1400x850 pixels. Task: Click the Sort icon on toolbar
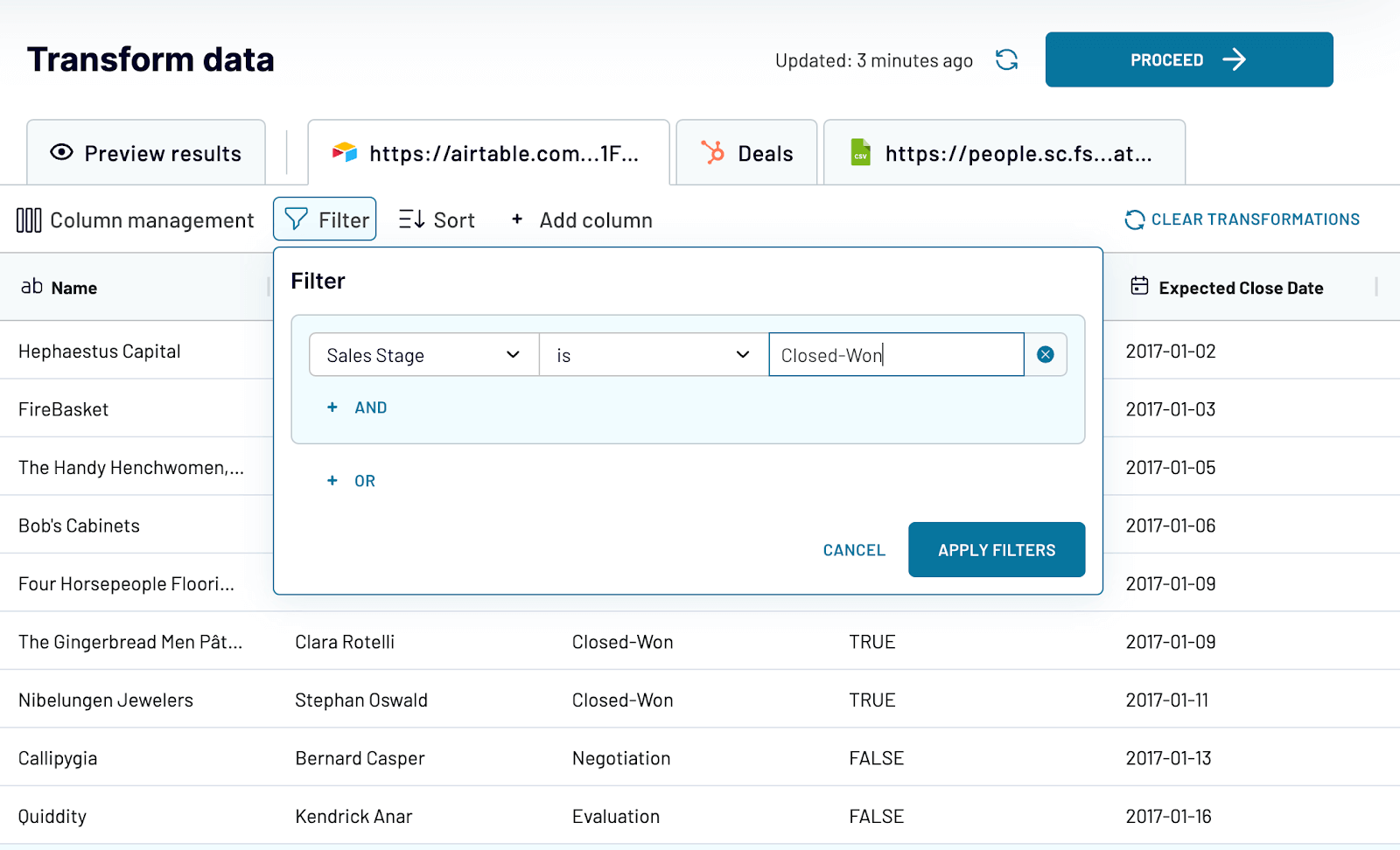click(x=412, y=219)
